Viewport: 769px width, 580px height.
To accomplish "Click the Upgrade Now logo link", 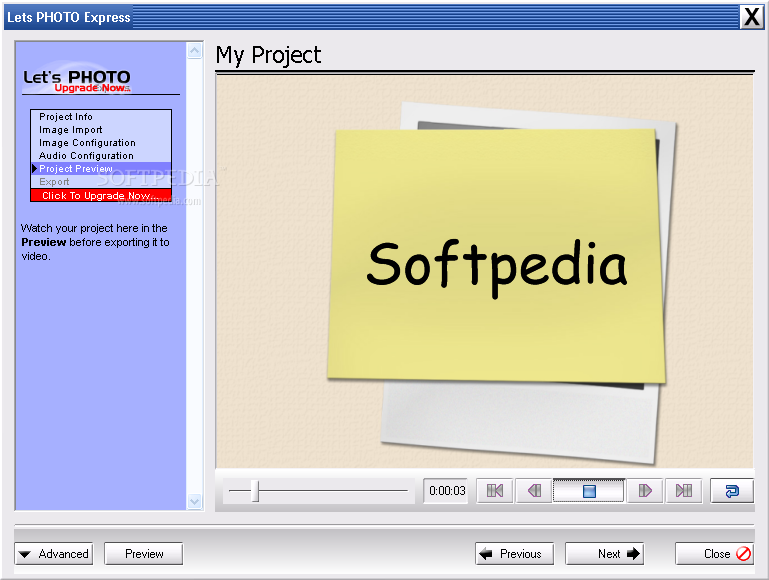I will click(92, 88).
